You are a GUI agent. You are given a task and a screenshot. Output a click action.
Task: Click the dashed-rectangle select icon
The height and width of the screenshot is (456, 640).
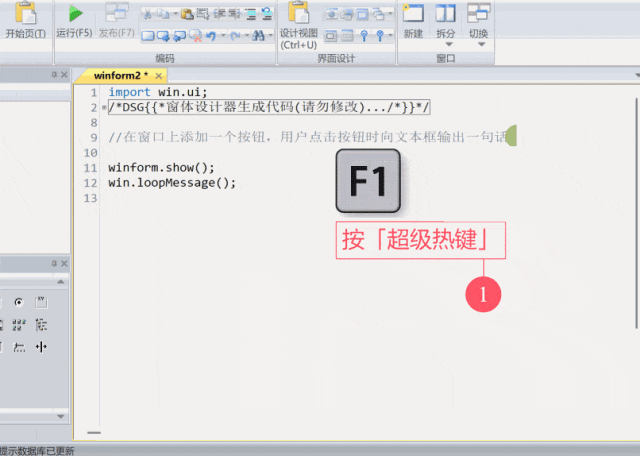point(203,14)
